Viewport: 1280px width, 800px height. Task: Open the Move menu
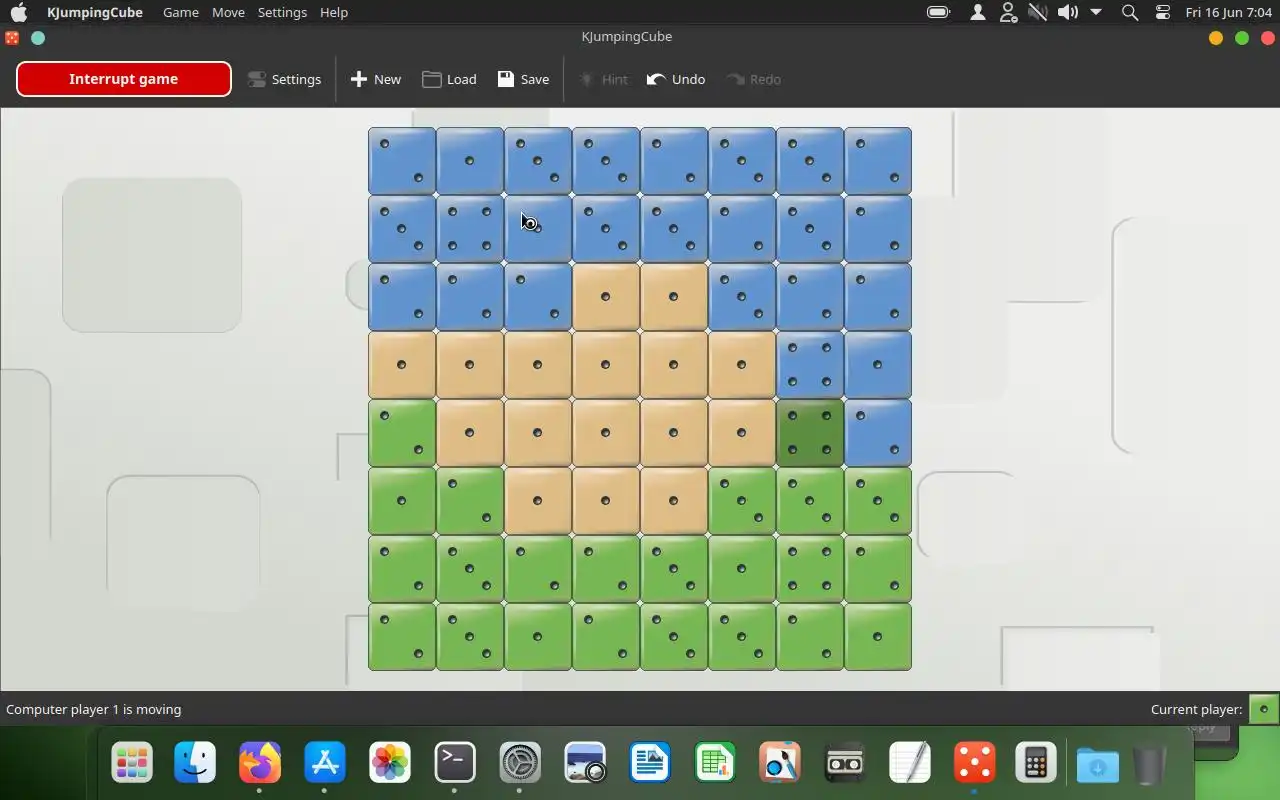click(x=228, y=12)
